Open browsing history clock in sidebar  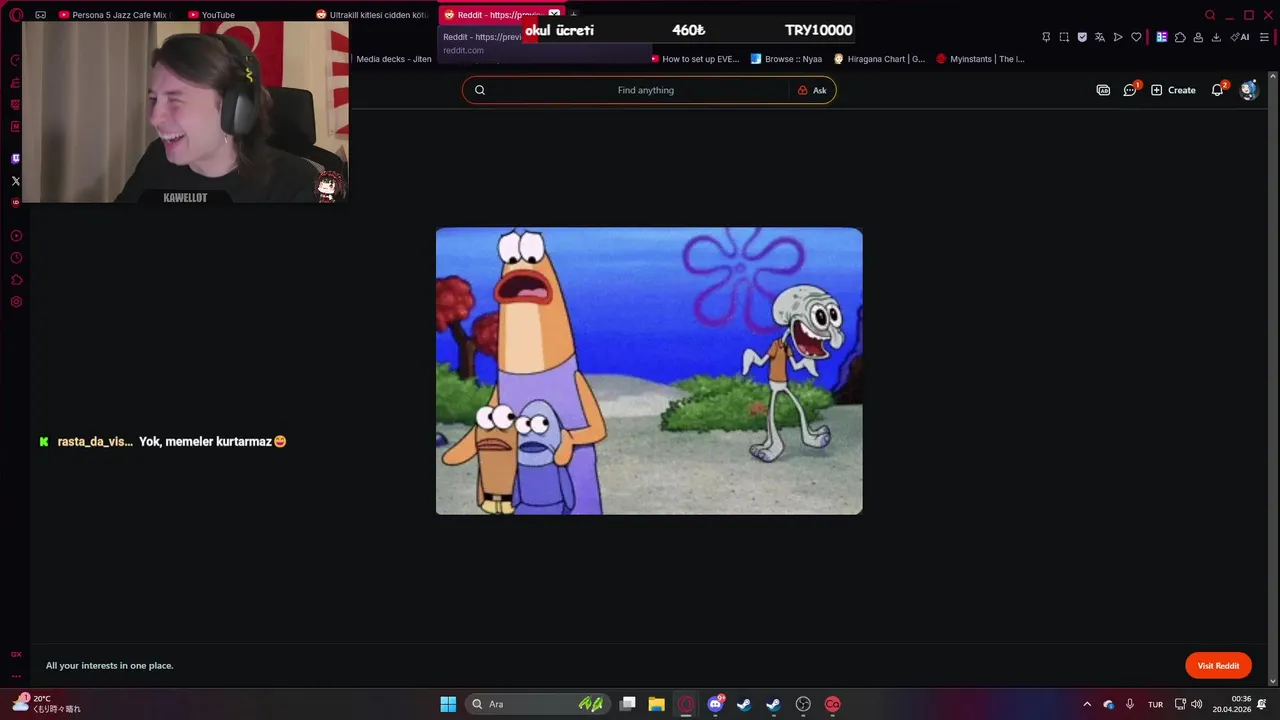[16, 258]
